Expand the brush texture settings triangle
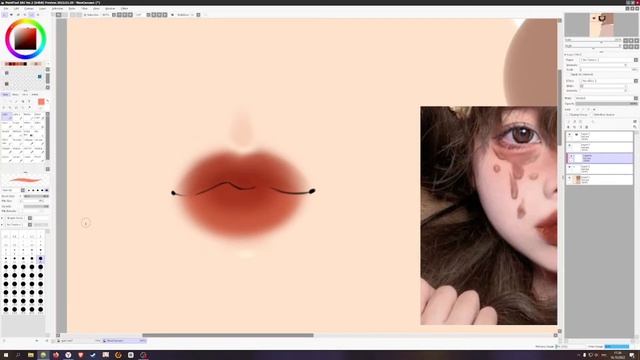640x360 pixels. (2, 224)
